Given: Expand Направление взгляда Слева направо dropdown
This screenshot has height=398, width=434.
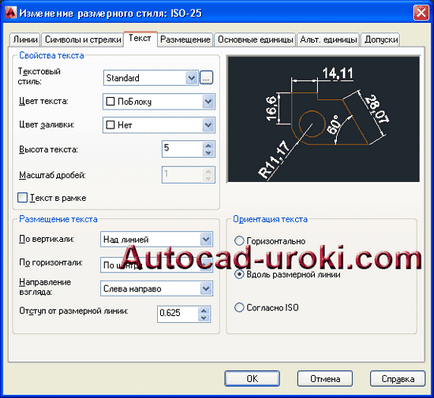Looking at the screenshot, I should point(206,289).
